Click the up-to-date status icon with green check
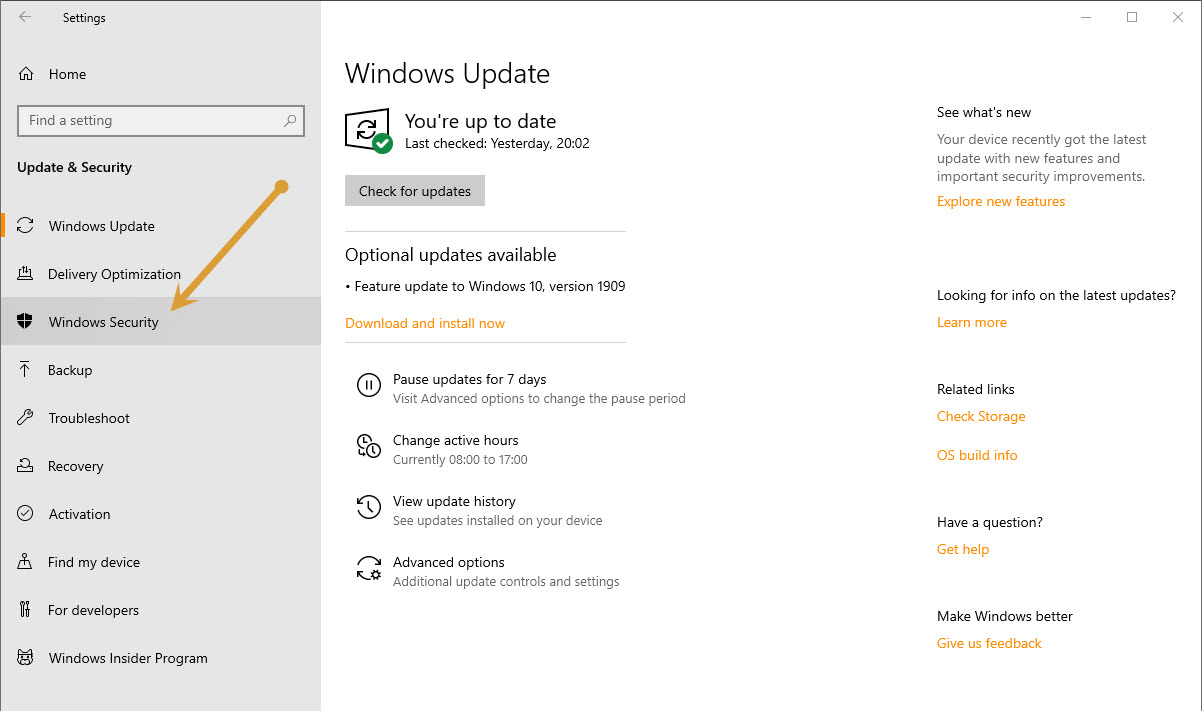Screen dimensions: 1202x711 369,131
